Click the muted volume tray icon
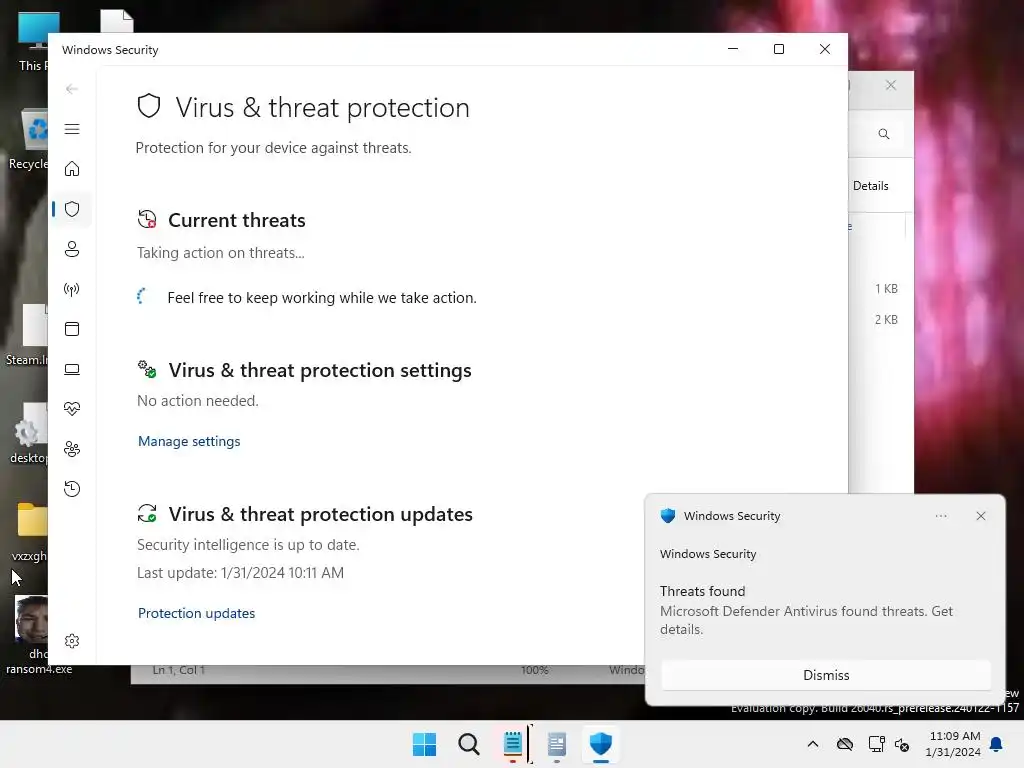This screenshot has height=768, width=1024. (903, 744)
